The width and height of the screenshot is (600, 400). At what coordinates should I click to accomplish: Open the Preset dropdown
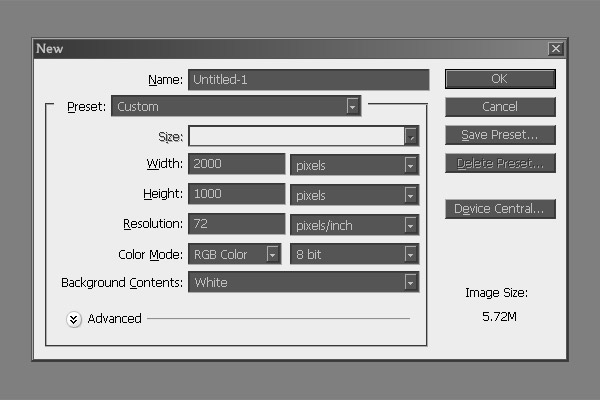pyautogui.click(x=352, y=106)
